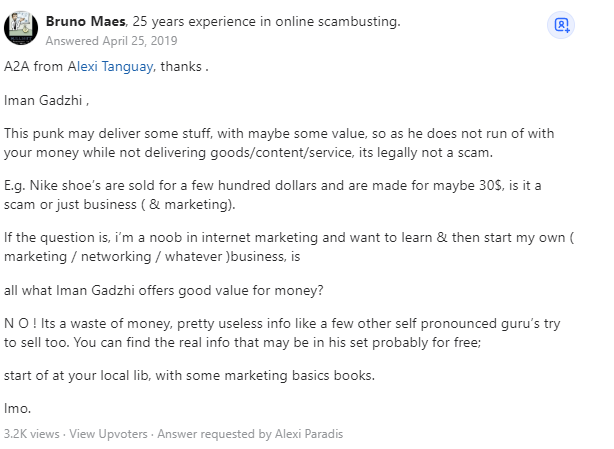Click the '25 years experience in online scambusting' credential
Viewport: 614px width, 449px height.
(266, 21)
